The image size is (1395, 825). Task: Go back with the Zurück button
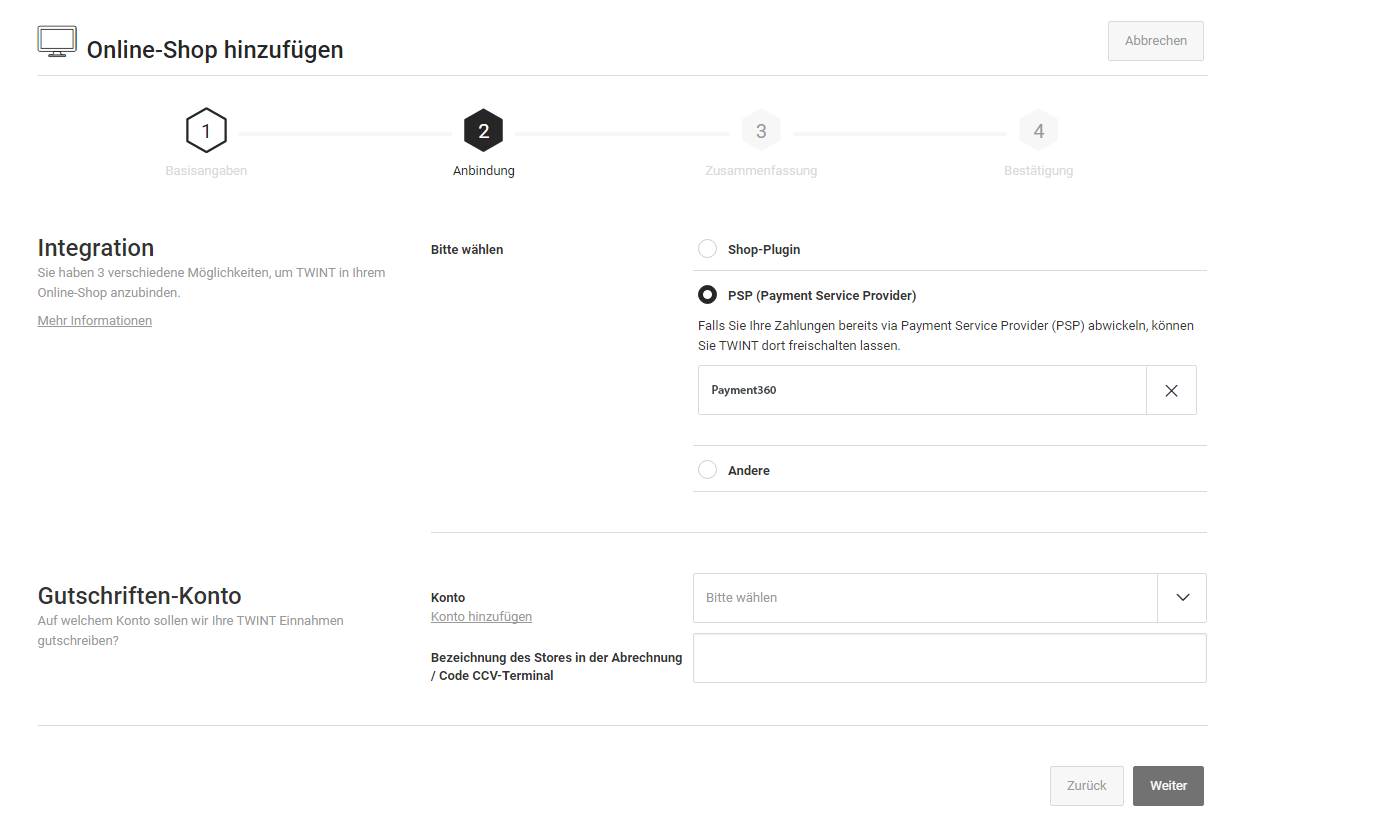(x=1086, y=786)
